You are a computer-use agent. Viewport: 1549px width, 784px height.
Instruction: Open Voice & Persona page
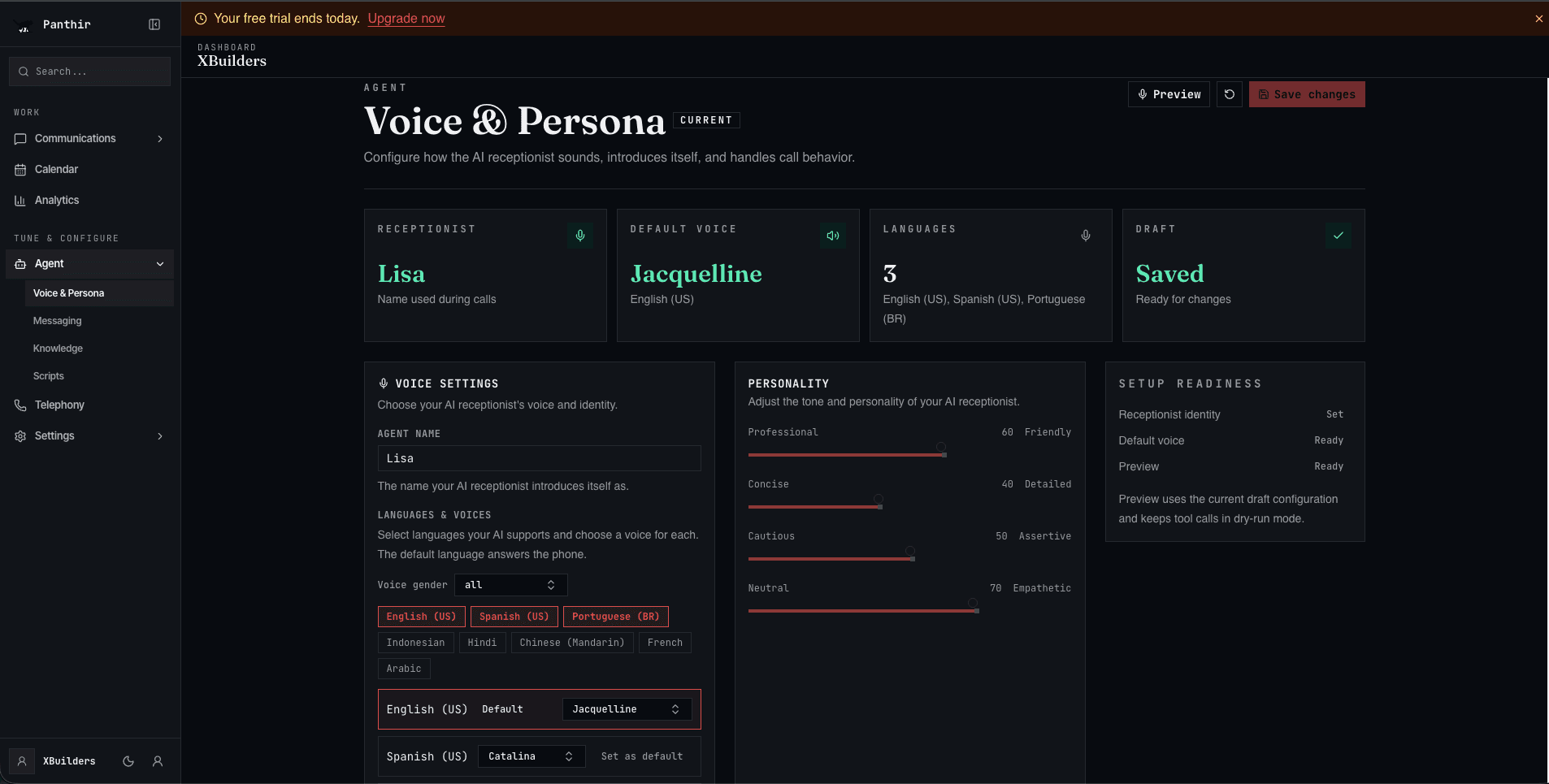coord(99,293)
